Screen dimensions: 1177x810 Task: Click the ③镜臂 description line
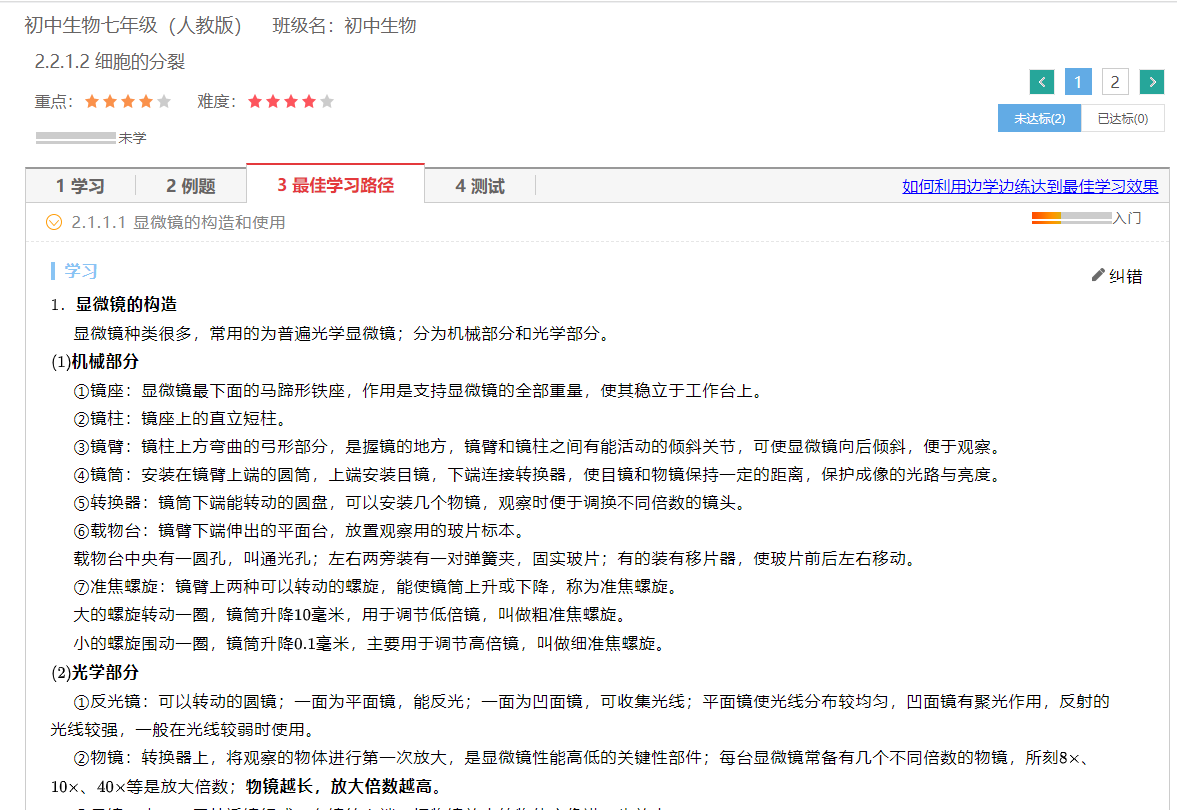pos(539,447)
